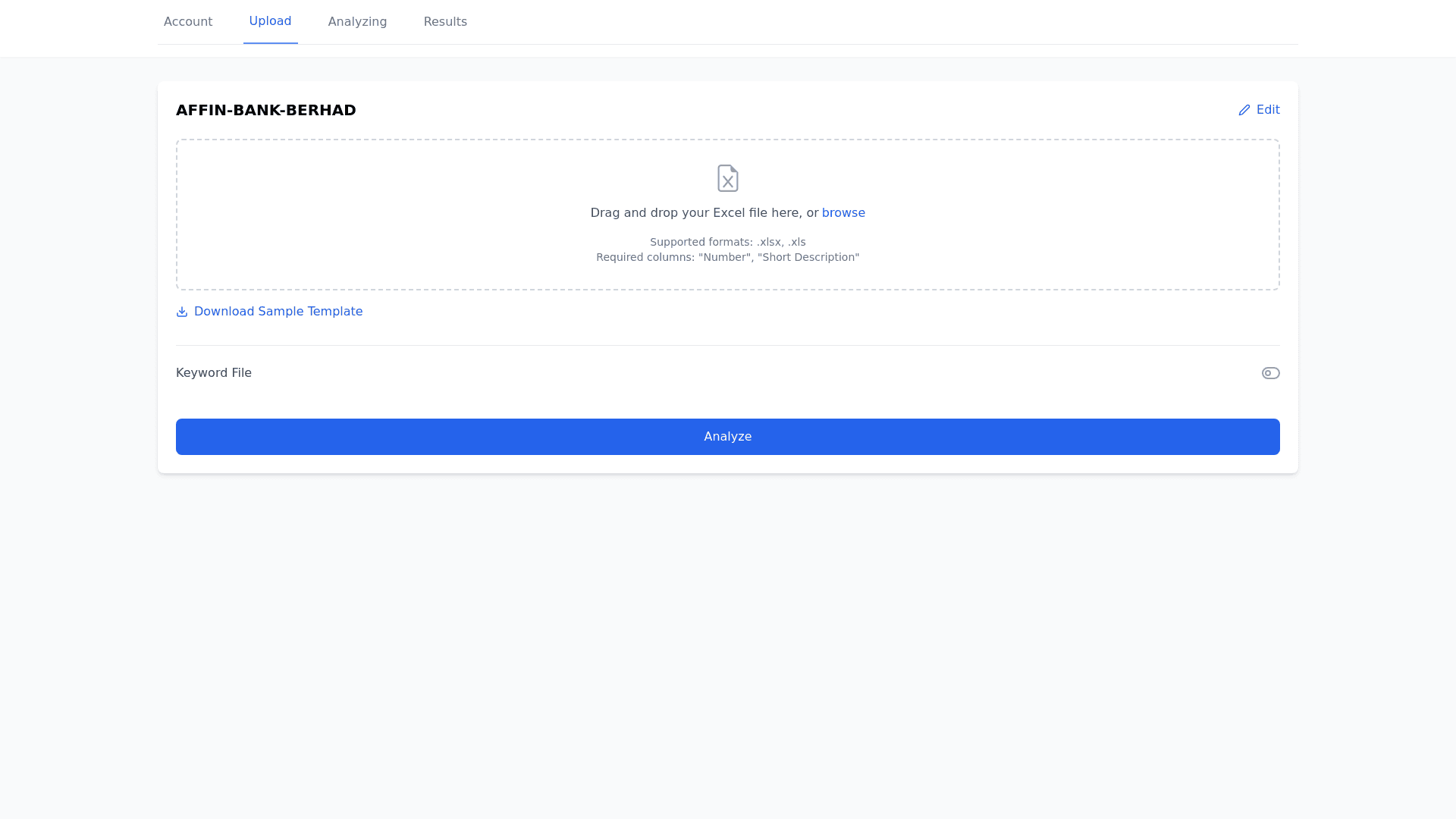This screenshot has height=819, width=1456.
Task: Click the AFFIN-BANK-BERHAD heading
Action: pyautogui.click(x=266, y=110)
